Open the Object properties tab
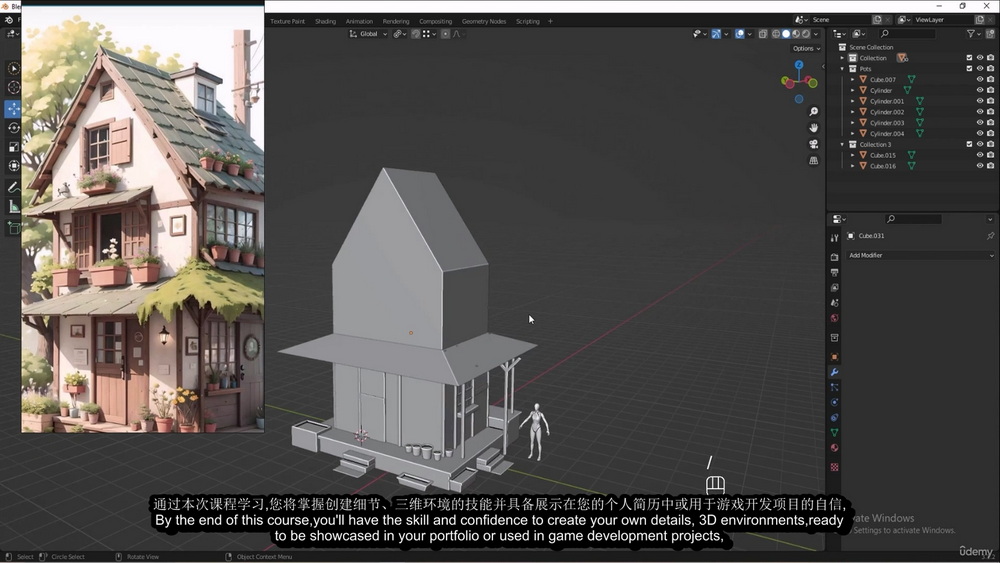This screenshot has width=1000, height=563. (834, 356)
